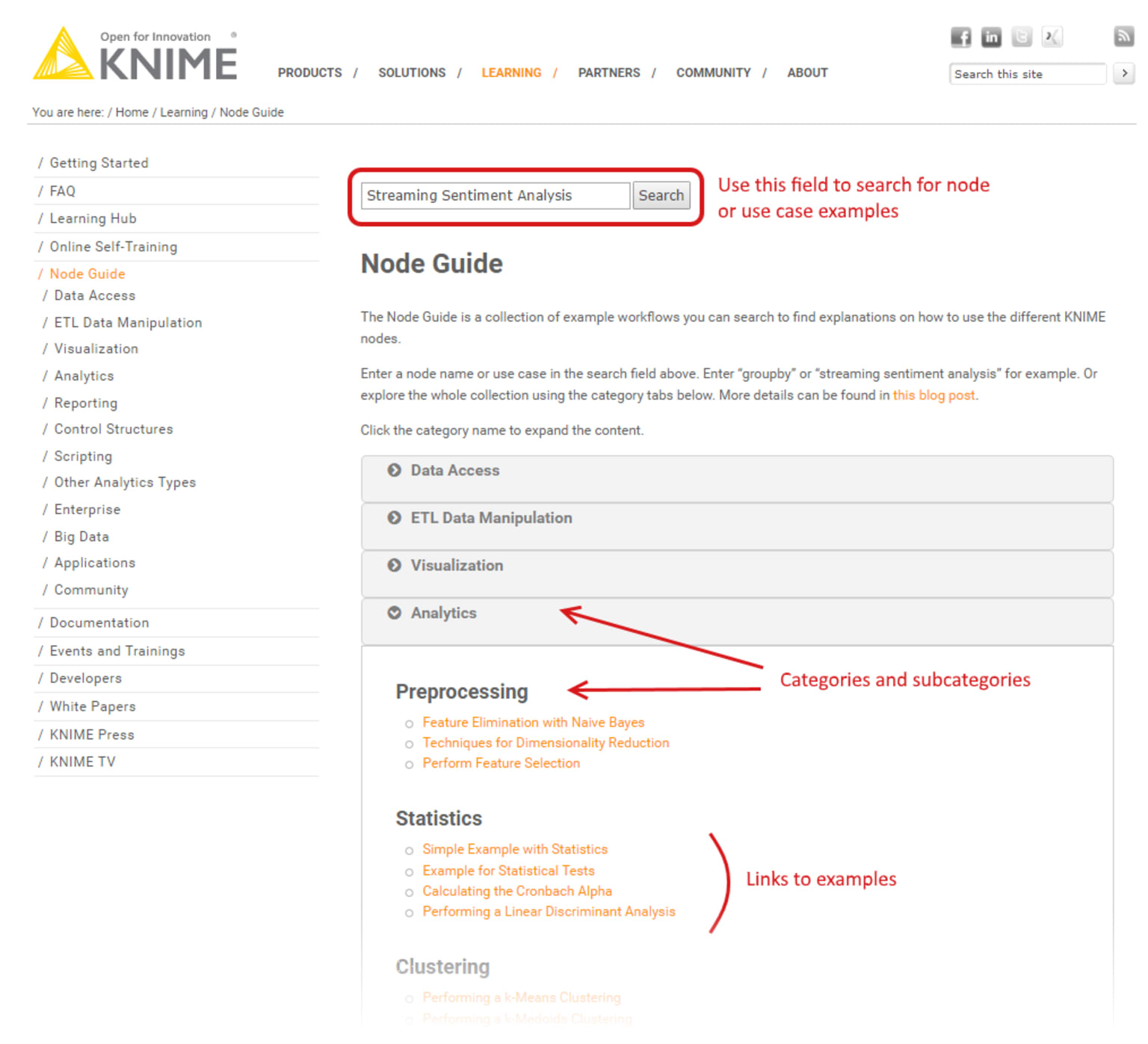This screenshot has height=1044, width=1148.
Task: Open Data Access sidebar subitem
Action: [x=94, y=296]
